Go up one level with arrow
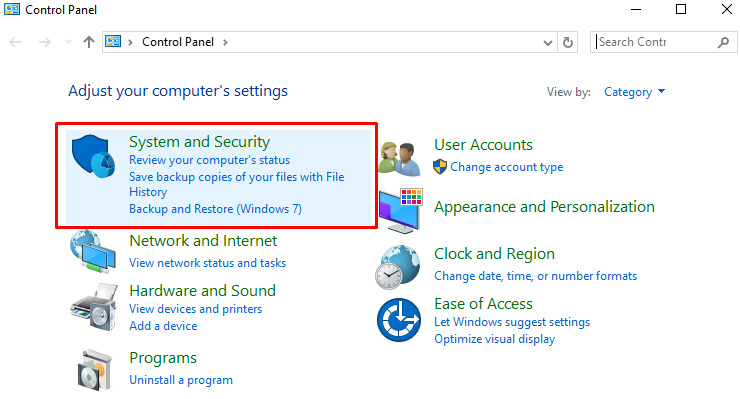This screenshot has height=399, width=740. coord(89,42)
